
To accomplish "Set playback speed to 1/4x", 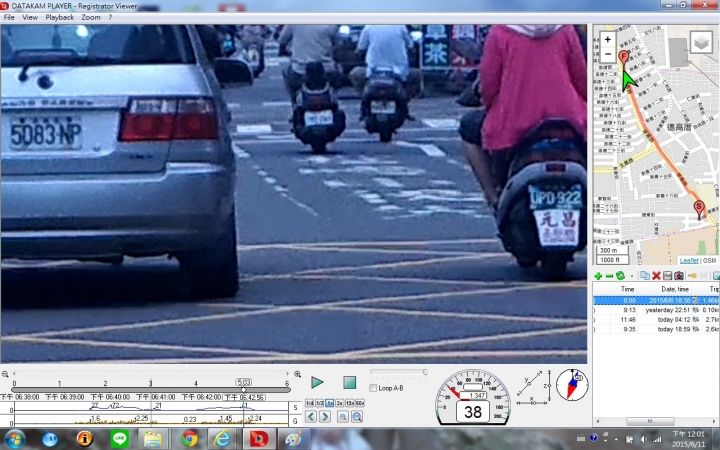I will click(309, 403).
